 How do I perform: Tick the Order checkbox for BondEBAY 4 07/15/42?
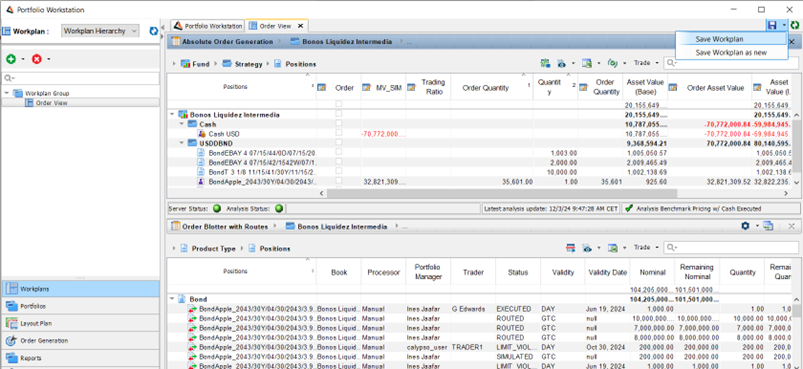[x=338, y=162]
